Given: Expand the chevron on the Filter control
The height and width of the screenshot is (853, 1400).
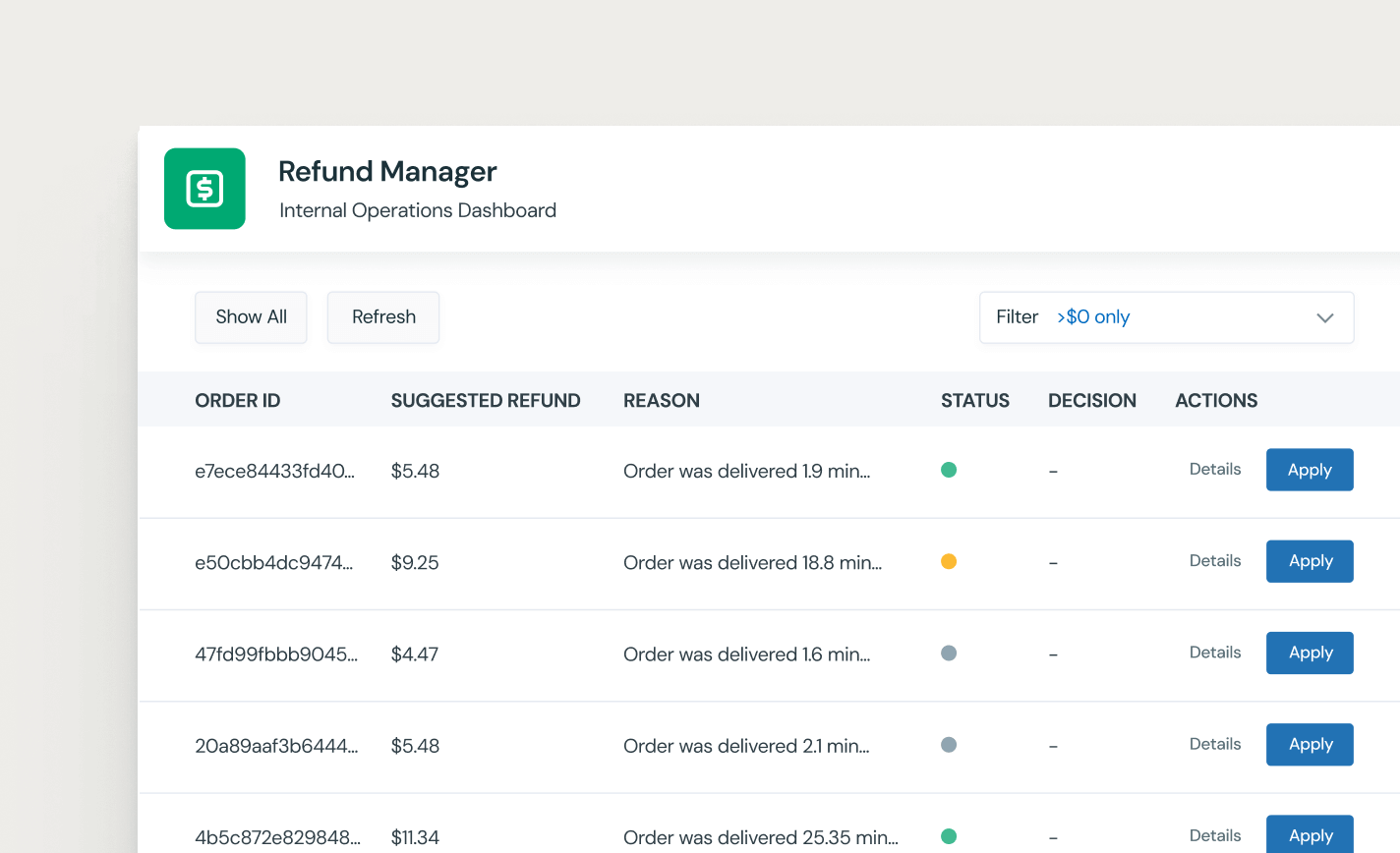Looking at the screenshot, I should [1325, 317].
